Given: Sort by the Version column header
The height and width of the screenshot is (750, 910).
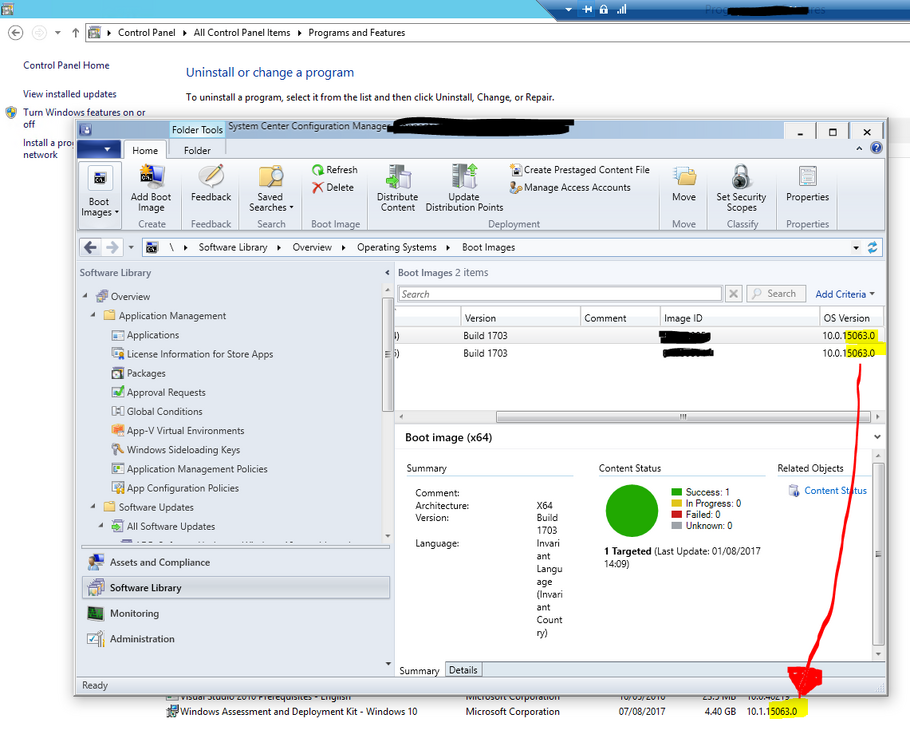Looking at the screenshot, I should 521,318.
